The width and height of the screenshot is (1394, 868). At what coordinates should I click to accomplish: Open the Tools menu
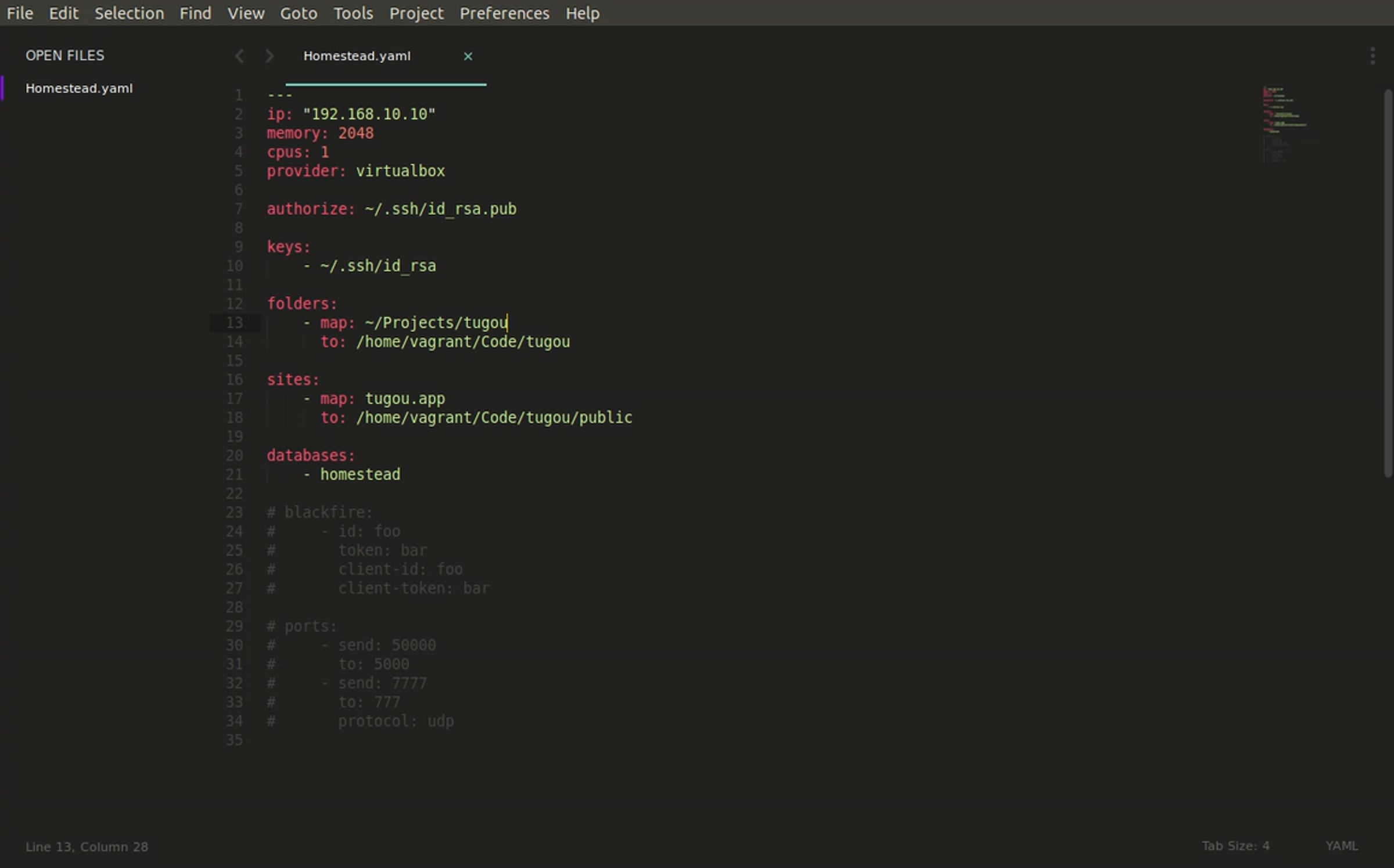(353, 13)
